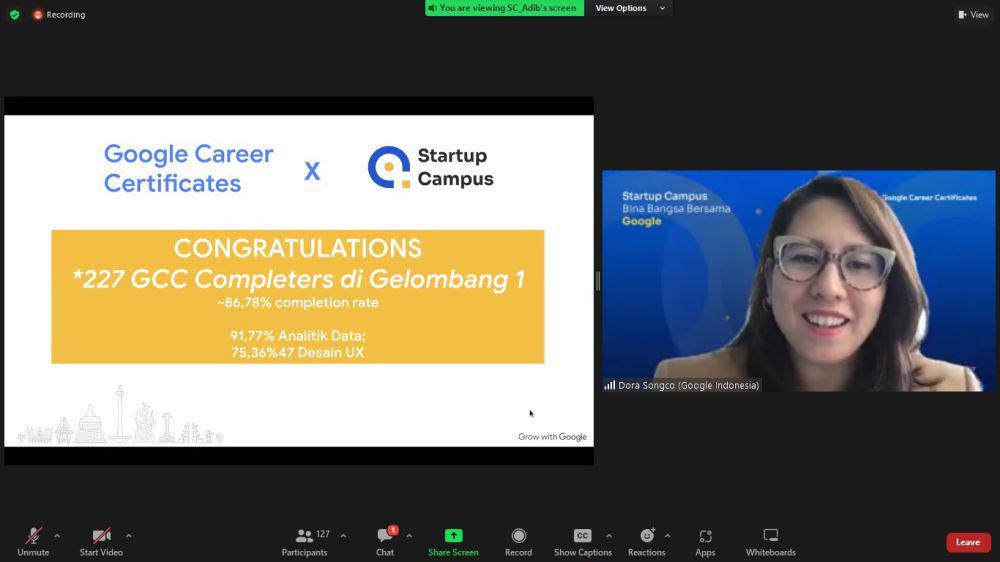Screen dimensions: 1000x562
Task: Click the 'You are viewing SC_Adib's screen' banner
Action: (x=504, y=8)
